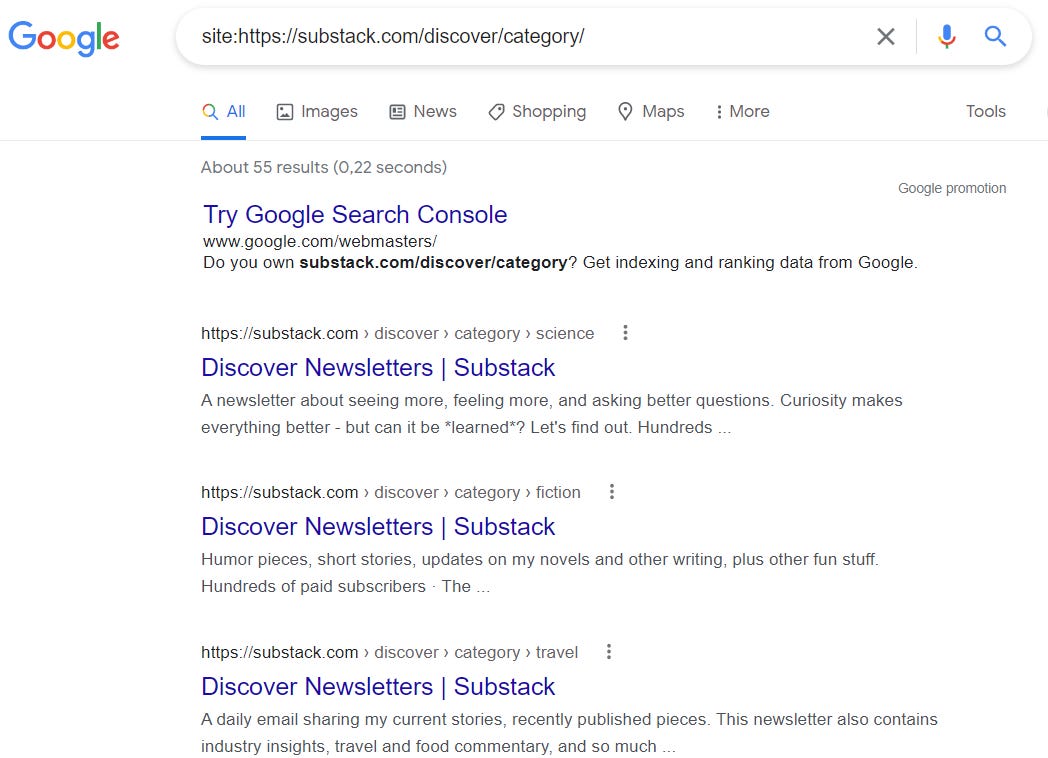Click the science category breadcrumb link
The width and height of the screenshot is (1048, 758).
(x=565, y=332)
